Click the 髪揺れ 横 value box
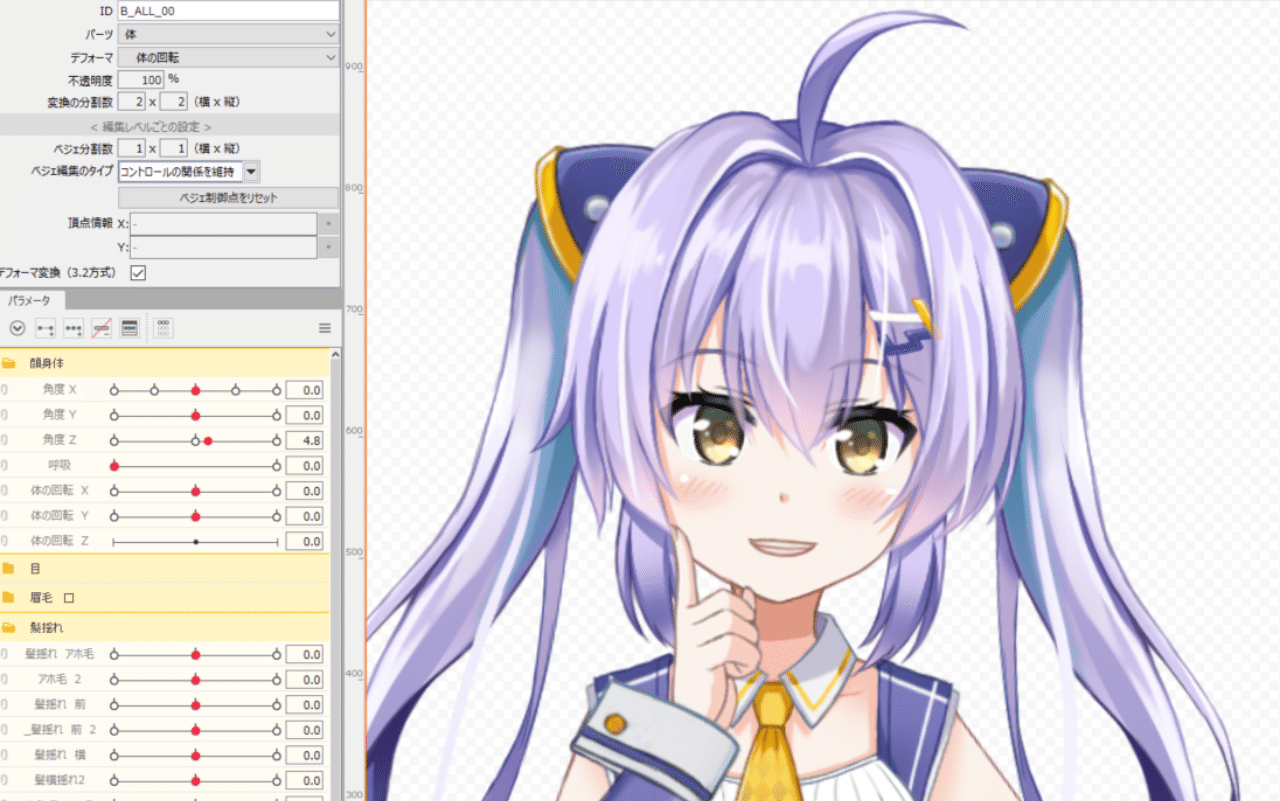This screenshot has width=1280, height=801. tap(304, 755)
